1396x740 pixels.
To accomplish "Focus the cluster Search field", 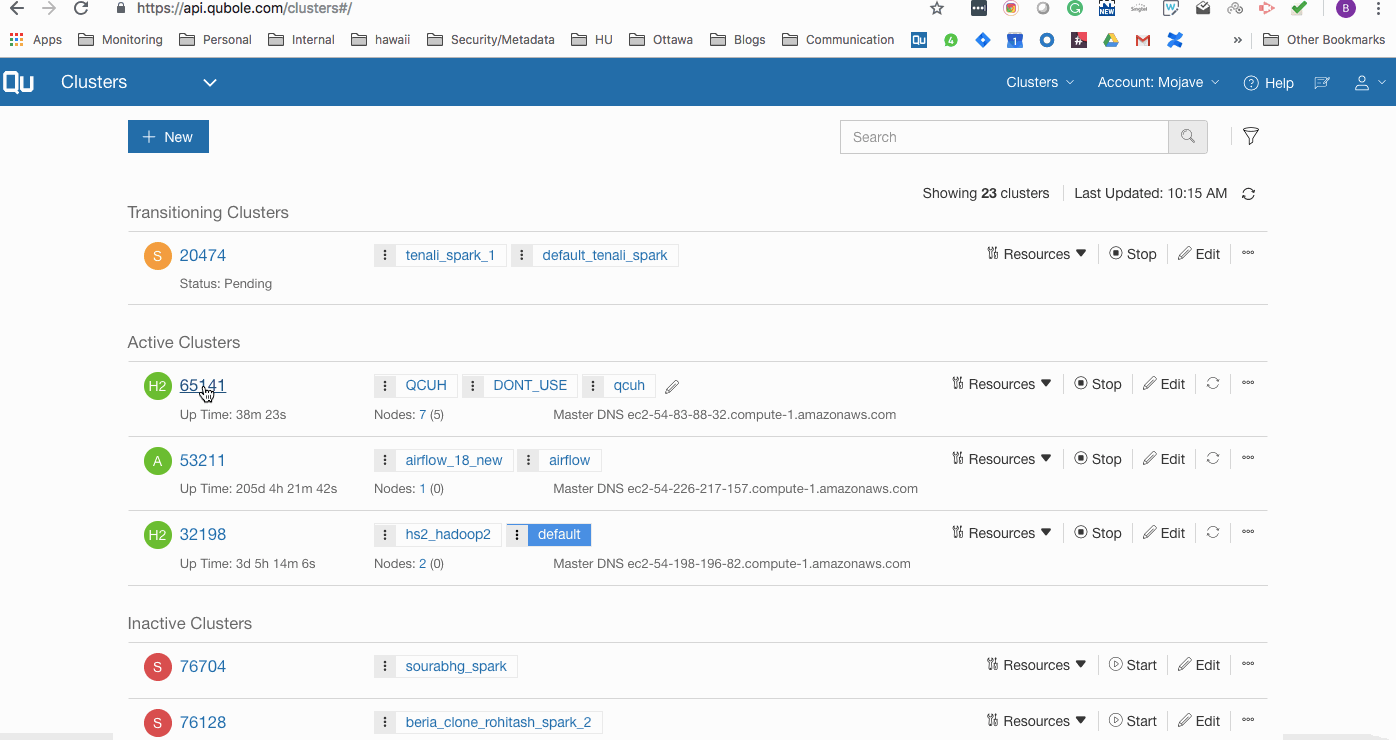I will (1004, 137).
